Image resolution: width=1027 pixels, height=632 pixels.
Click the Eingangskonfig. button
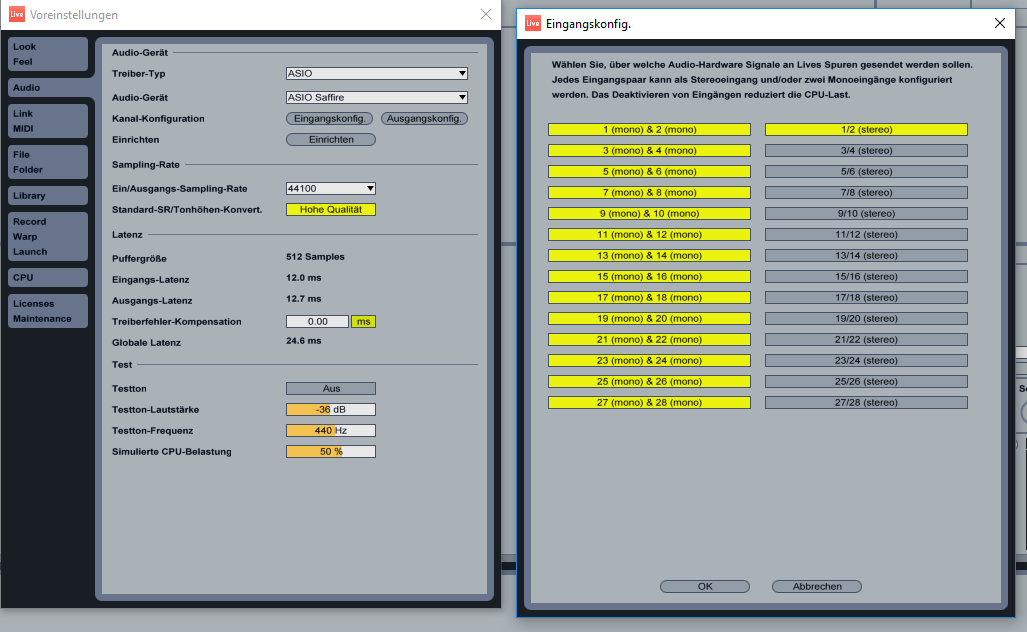coord(329,119)
